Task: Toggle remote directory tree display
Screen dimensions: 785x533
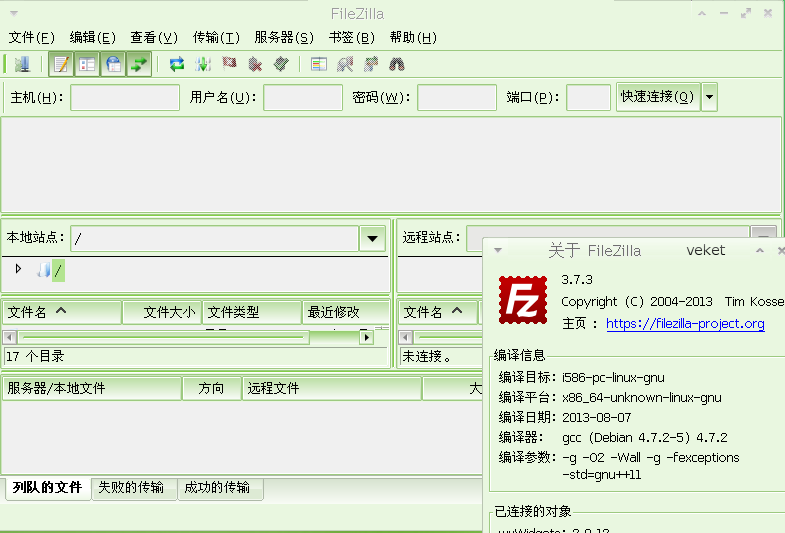Action: click(x=113, y=64)
